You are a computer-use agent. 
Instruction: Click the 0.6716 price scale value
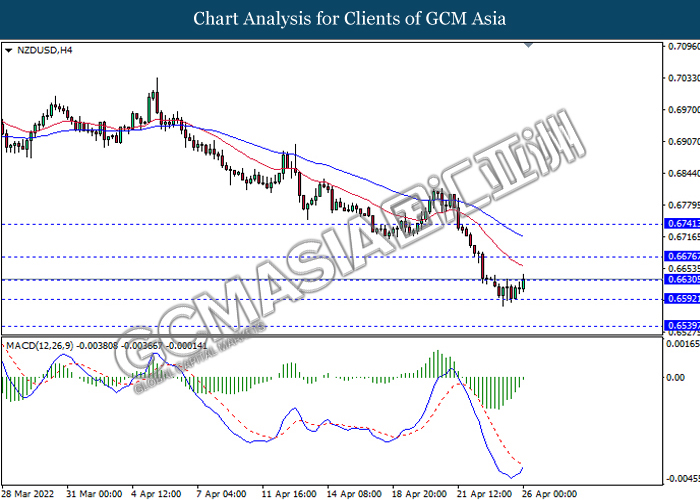(683, 237)
